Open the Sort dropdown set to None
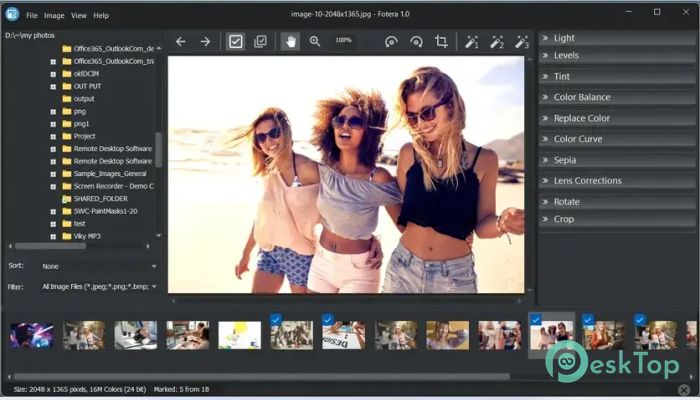 point(99,266)
